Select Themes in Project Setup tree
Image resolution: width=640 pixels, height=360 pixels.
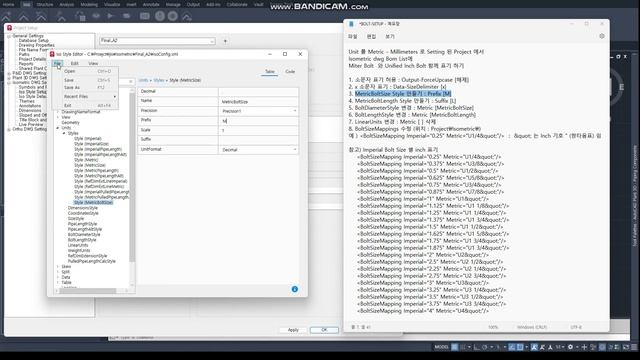[27, 101]
